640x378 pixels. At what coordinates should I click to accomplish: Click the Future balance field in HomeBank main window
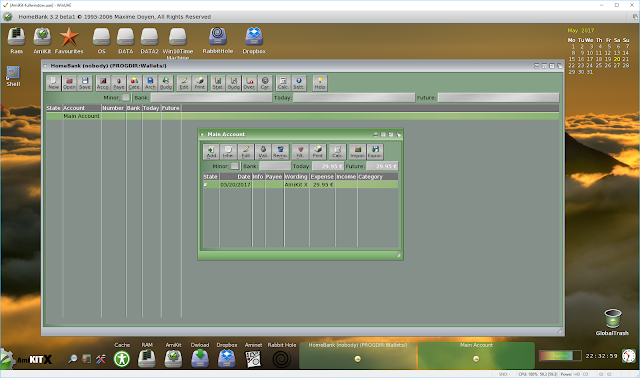coord(498,98)
